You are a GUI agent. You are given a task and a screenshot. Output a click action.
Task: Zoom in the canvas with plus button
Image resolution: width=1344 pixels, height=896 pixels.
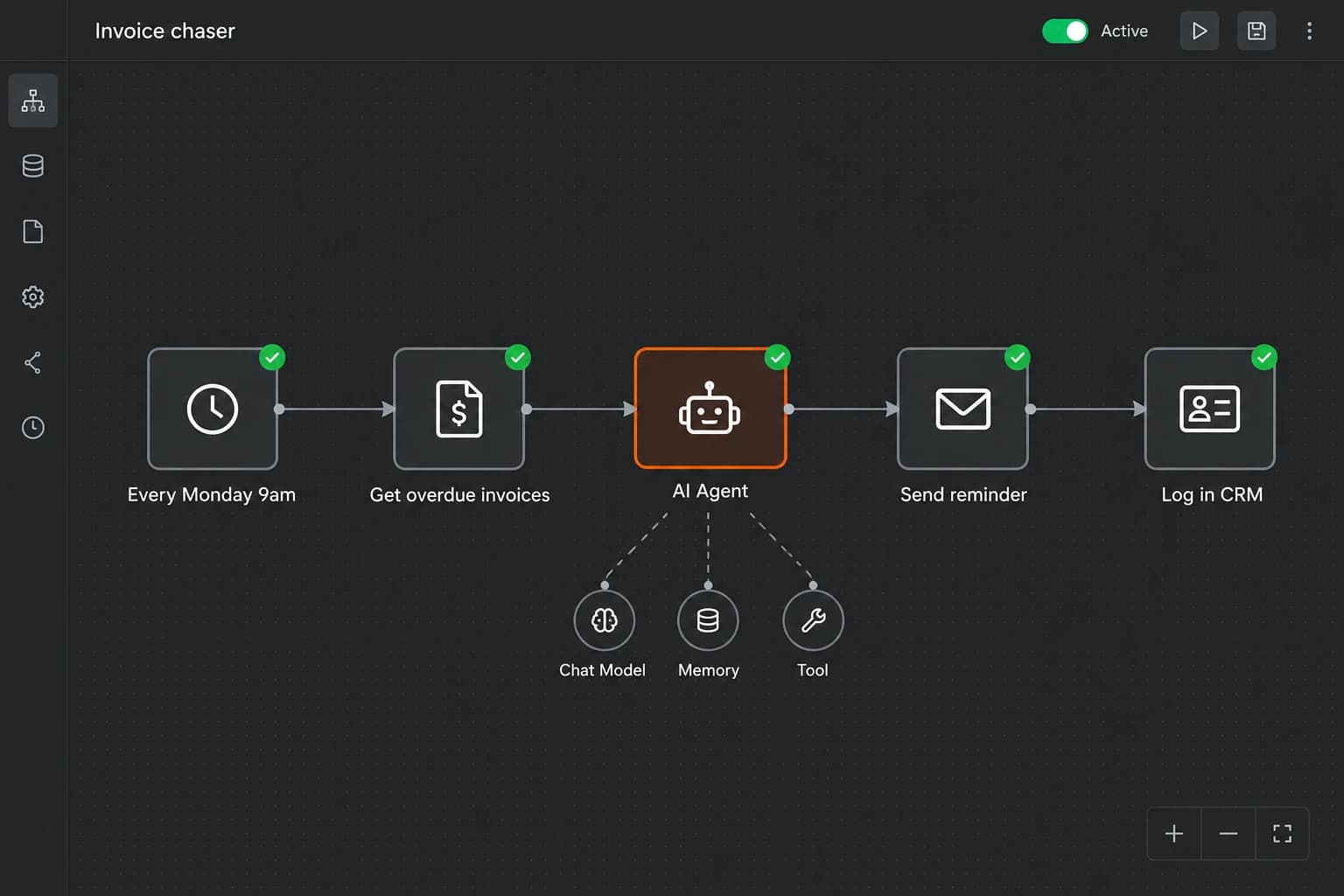pyautogui.click(x=1174, y=834)
